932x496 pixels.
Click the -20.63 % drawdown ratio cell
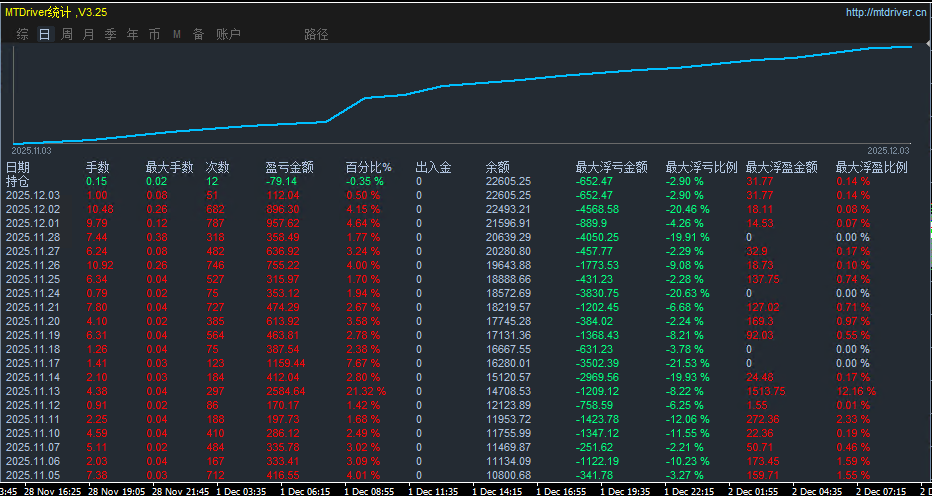tap(687, 293)
